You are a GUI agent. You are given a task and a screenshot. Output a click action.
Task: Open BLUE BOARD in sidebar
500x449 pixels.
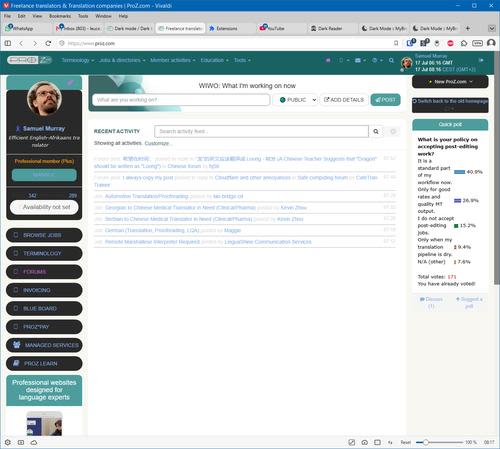[44, 308]
